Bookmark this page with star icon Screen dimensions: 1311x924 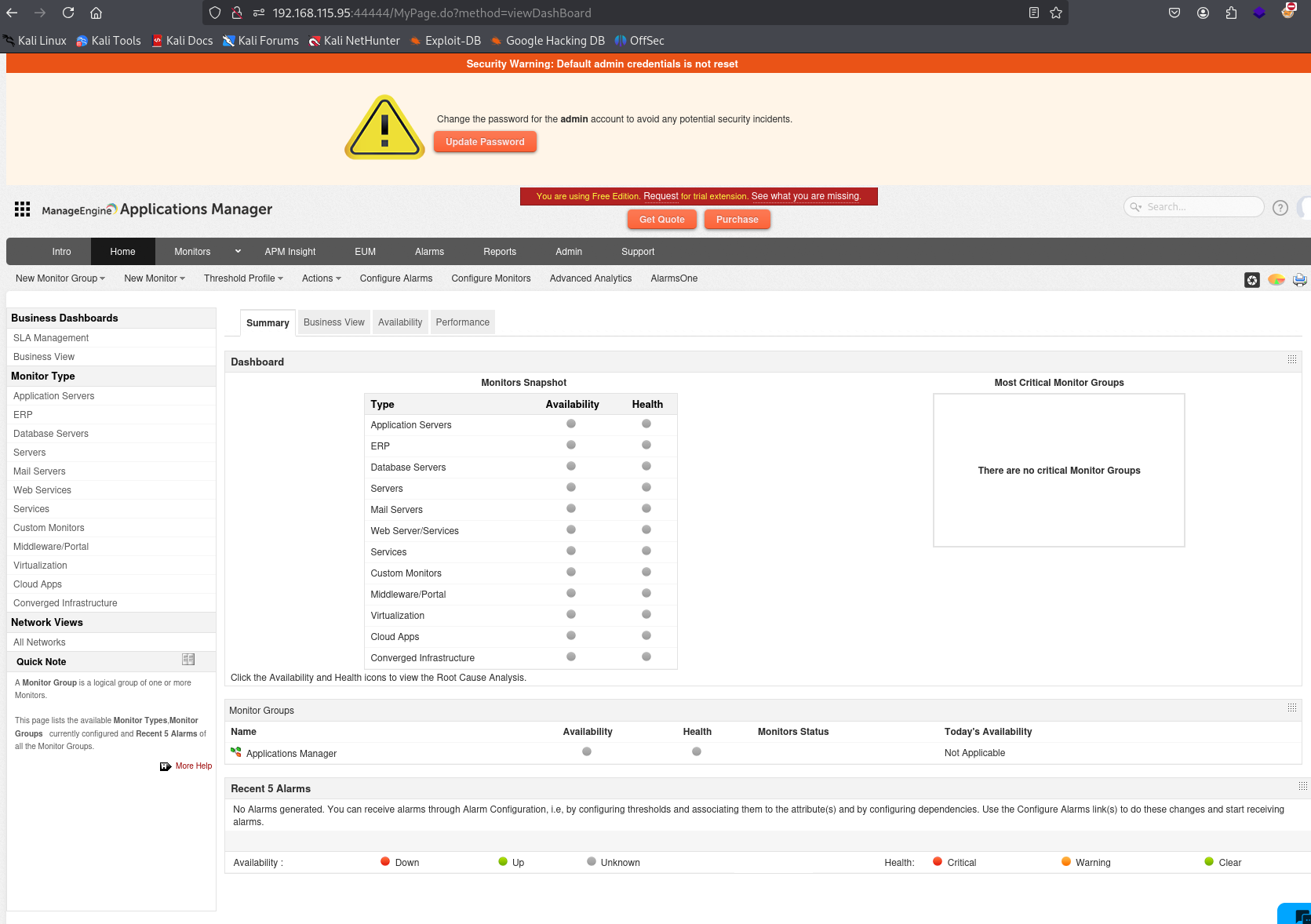point(1056,13)
